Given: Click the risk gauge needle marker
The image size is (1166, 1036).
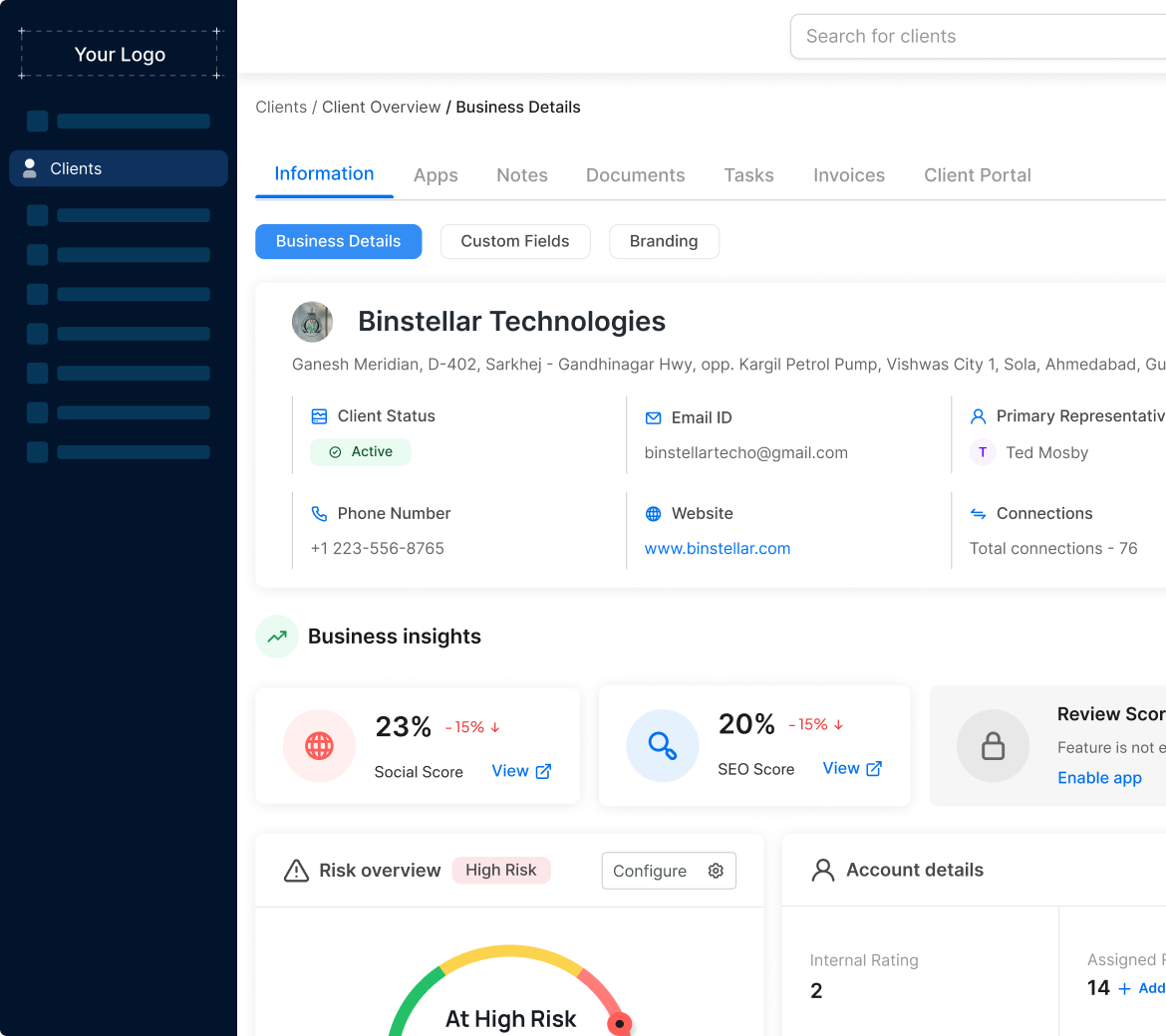Looking at the screenshot, I should coord(620,1023).
